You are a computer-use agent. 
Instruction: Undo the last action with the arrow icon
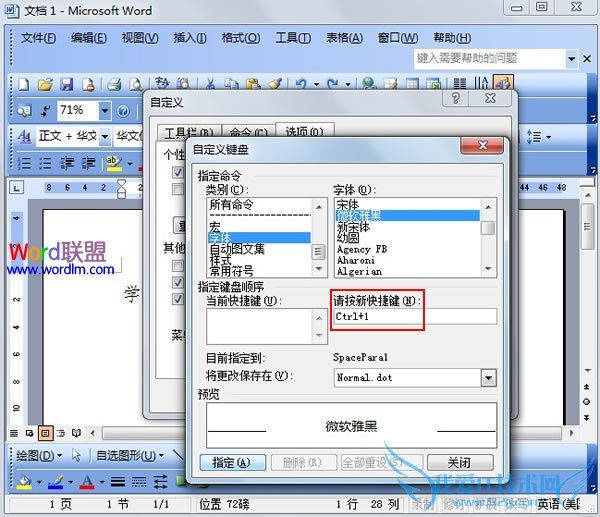(x=301, y=83)
